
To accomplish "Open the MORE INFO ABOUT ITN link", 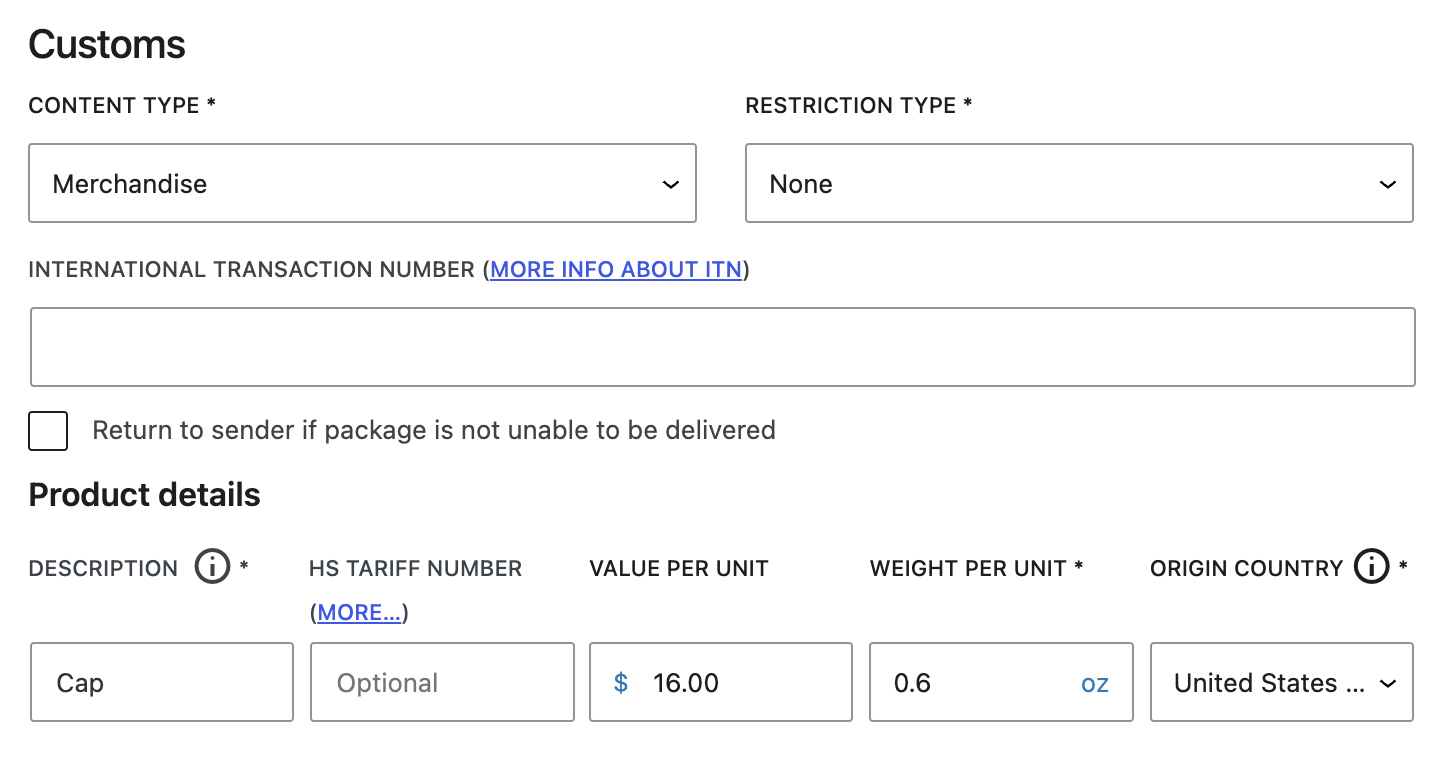I will coord(615,269).
